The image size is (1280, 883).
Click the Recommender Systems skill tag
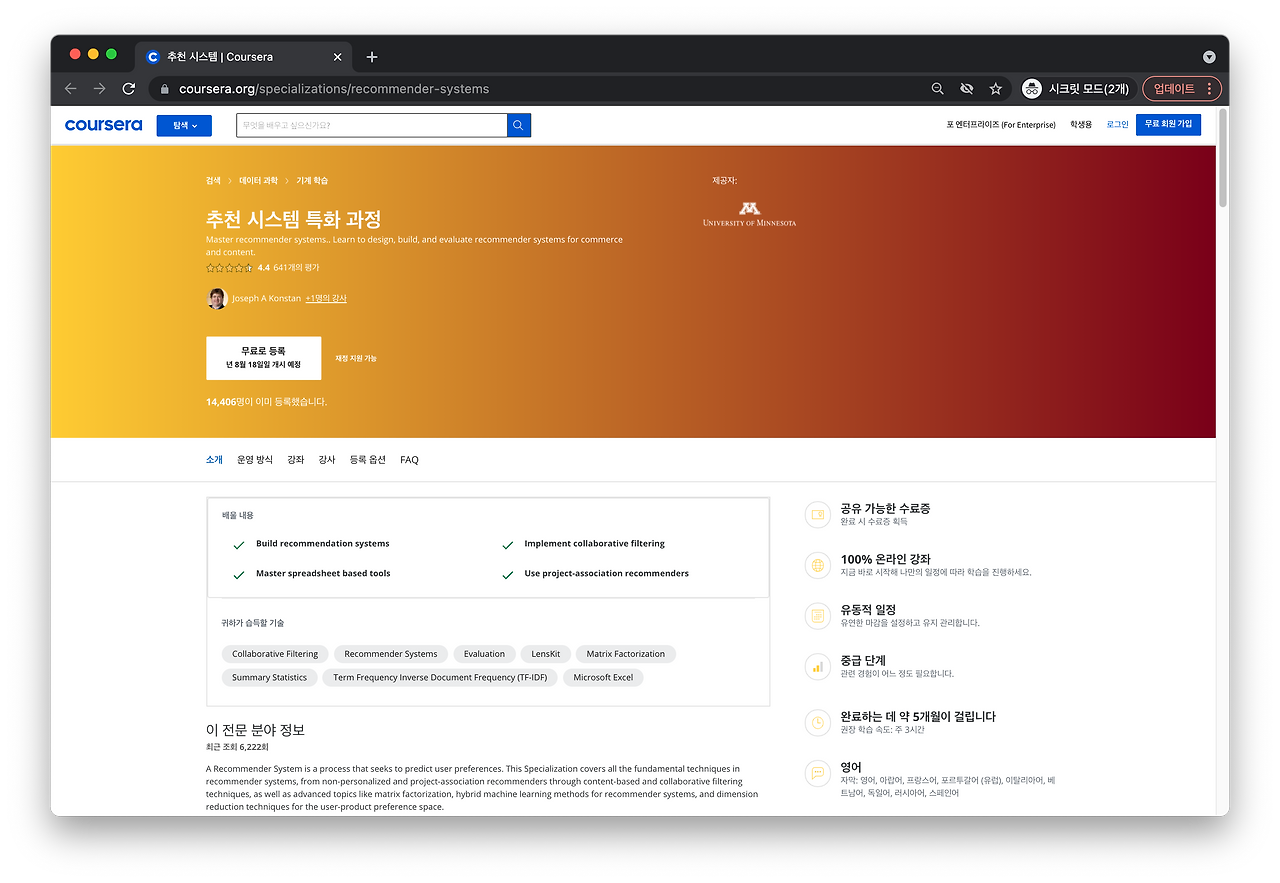coord(391,654)
